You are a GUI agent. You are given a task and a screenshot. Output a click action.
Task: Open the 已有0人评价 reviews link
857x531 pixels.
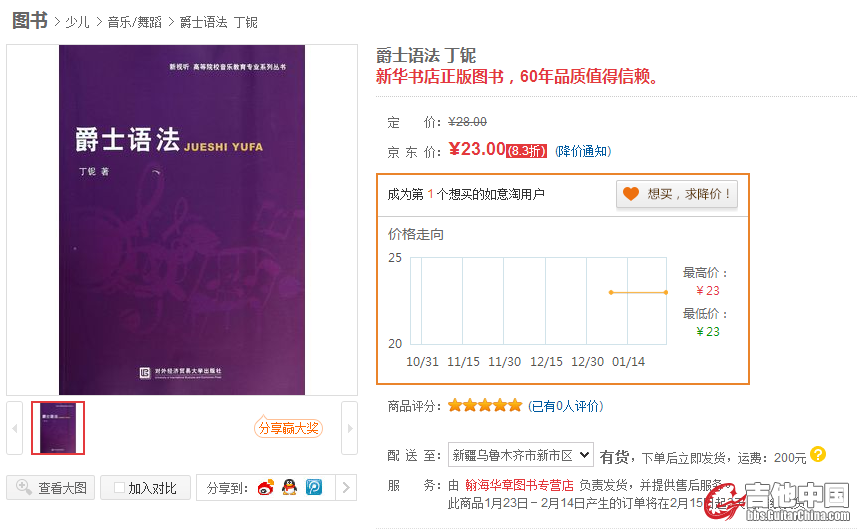pyautogui.click(x=566, y=406)
